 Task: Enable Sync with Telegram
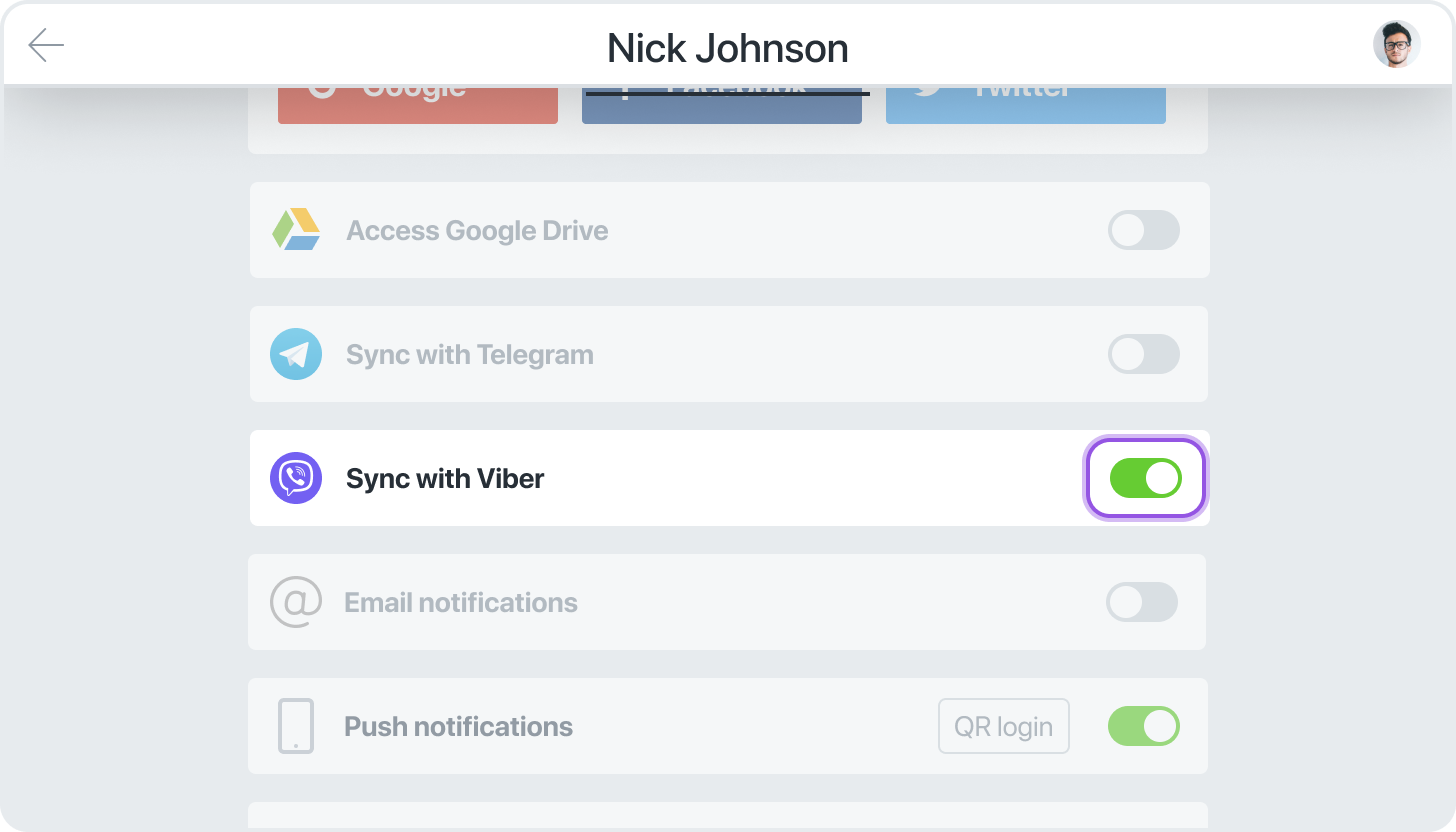1144,354
